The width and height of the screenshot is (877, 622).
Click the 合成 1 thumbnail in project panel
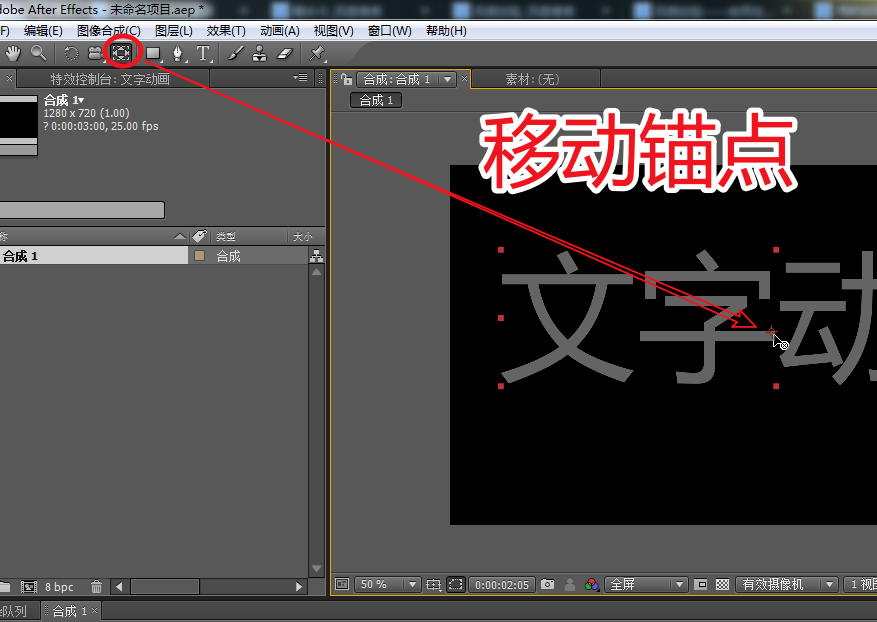[18, 125]
